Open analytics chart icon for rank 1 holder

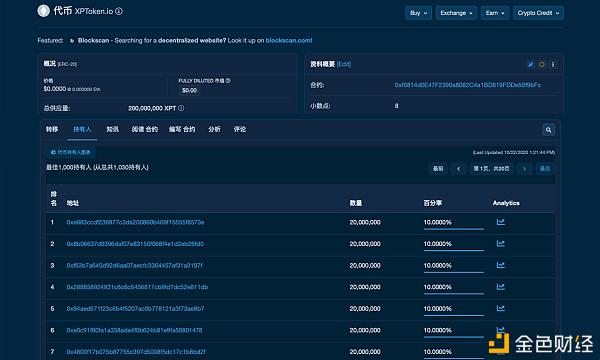(x=501, y=222)
